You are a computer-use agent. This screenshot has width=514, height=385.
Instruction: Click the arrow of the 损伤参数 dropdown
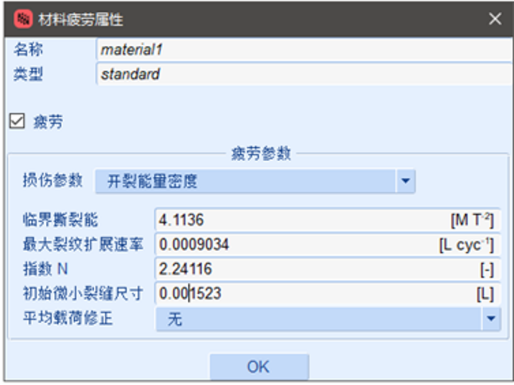[405, 181]
